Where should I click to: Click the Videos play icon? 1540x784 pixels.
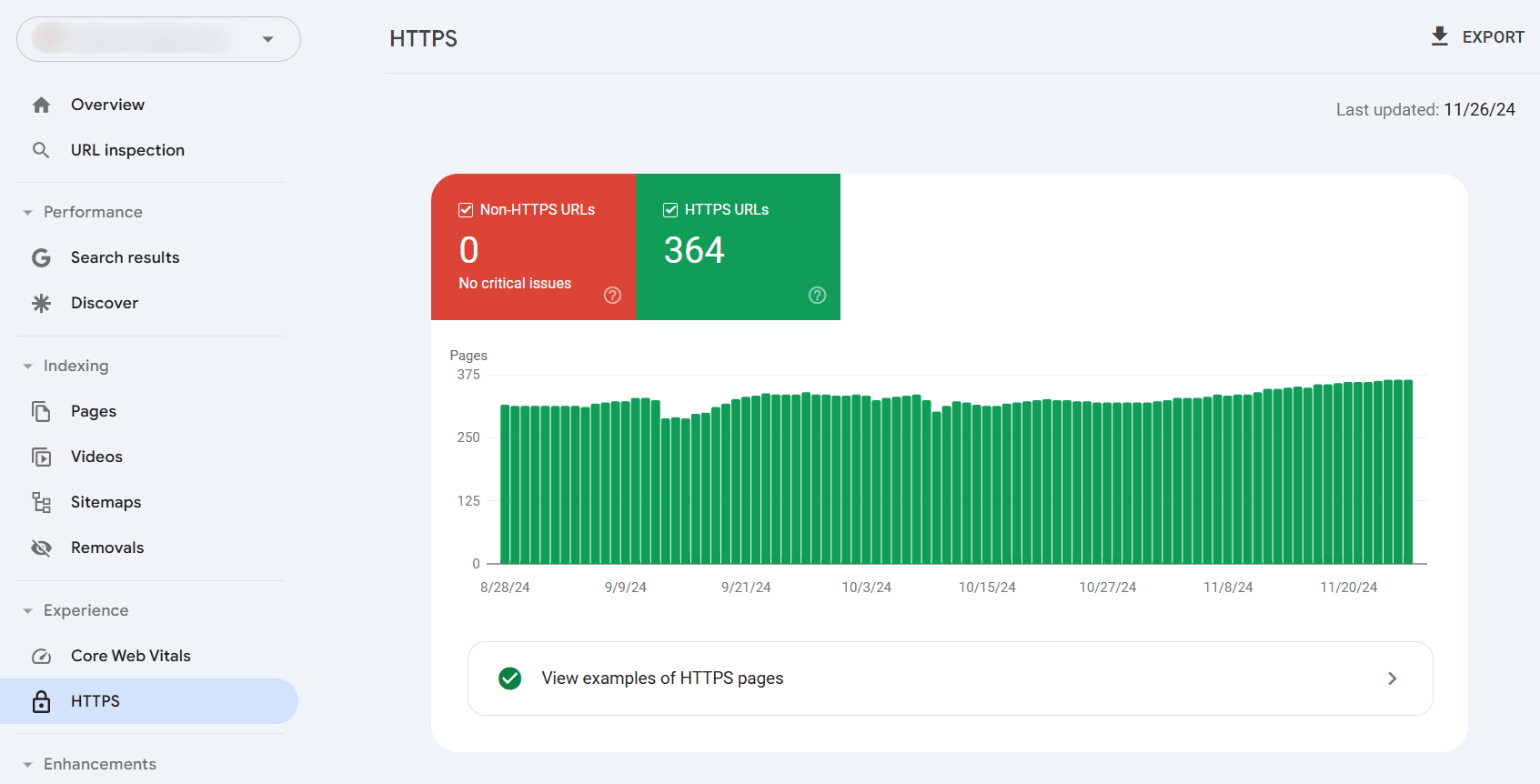point(41,457)
